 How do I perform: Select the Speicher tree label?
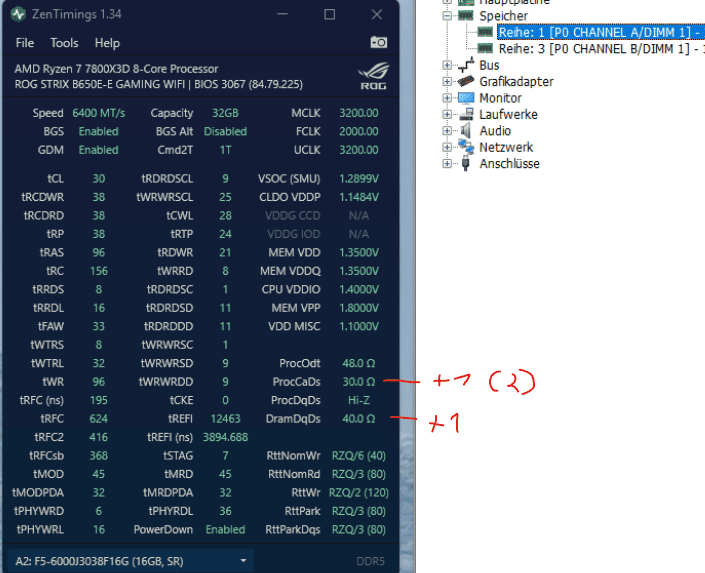click(503, 16)
